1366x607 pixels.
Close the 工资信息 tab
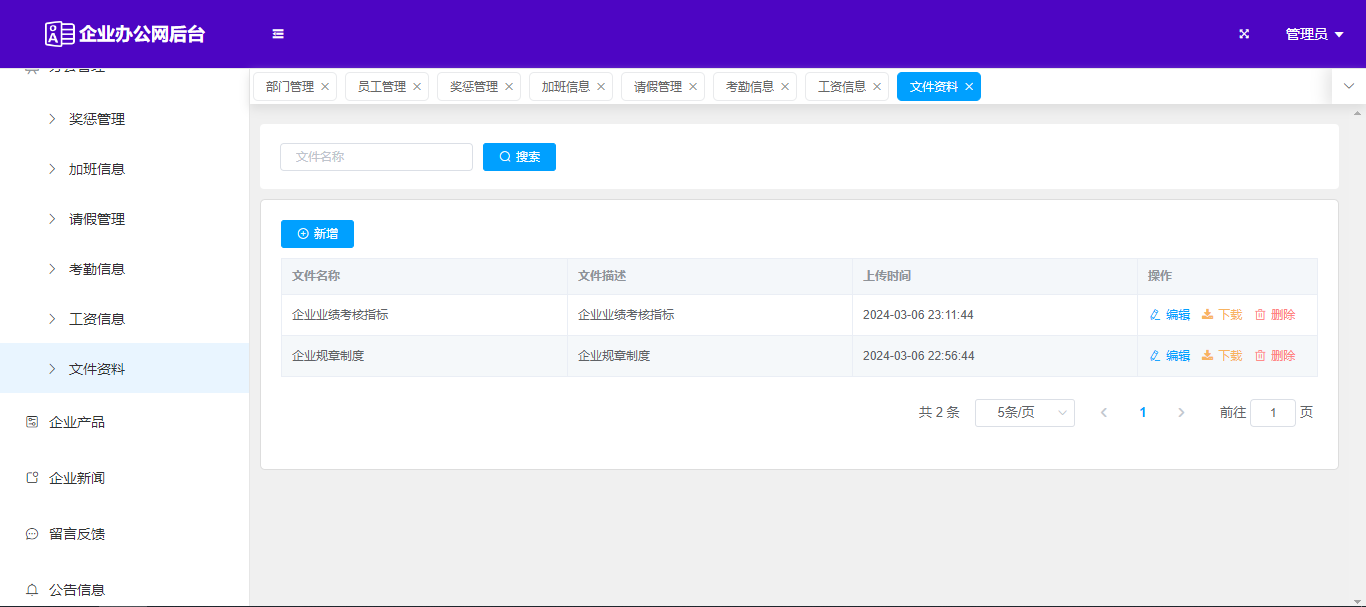pyautogui.click(x=877, y=87)
